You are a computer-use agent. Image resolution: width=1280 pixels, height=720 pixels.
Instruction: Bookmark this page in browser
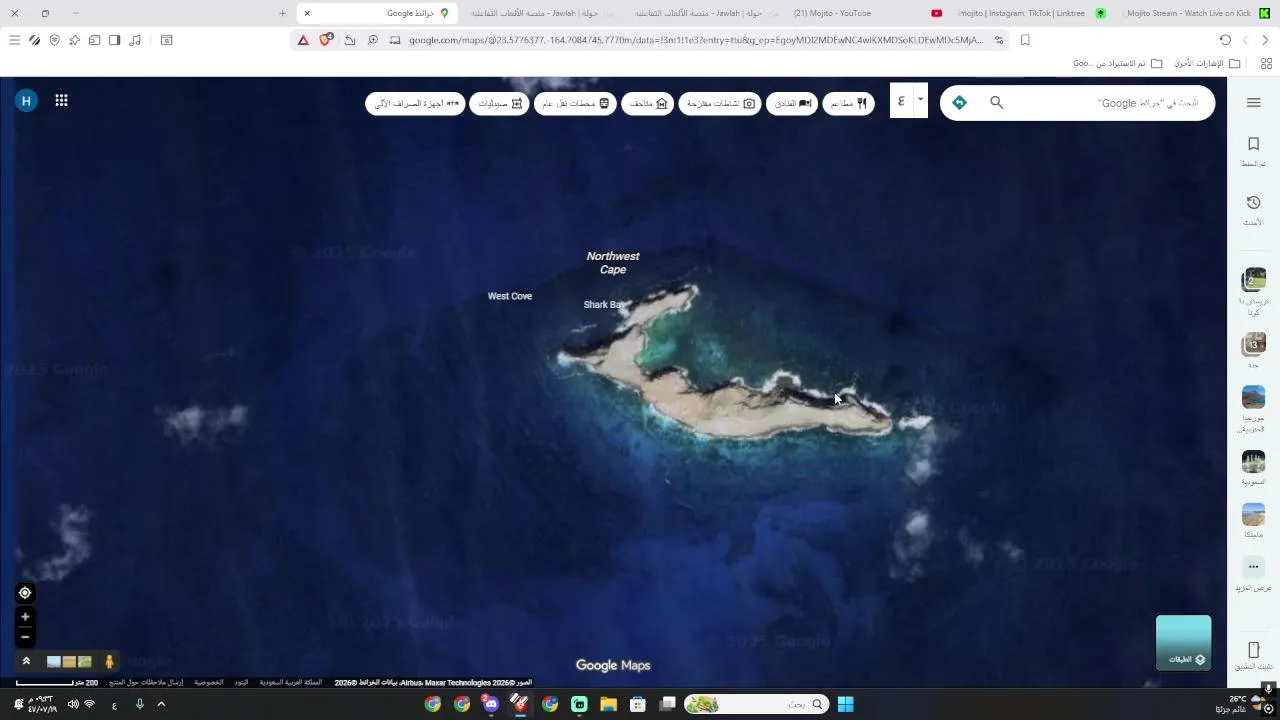[x=1025, y=40]
